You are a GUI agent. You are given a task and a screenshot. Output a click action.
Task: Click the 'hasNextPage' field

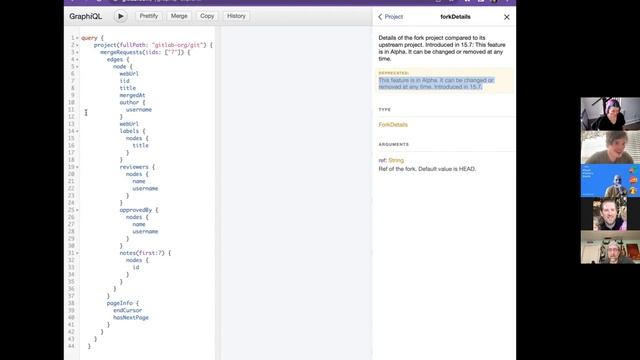click(131, 318)
